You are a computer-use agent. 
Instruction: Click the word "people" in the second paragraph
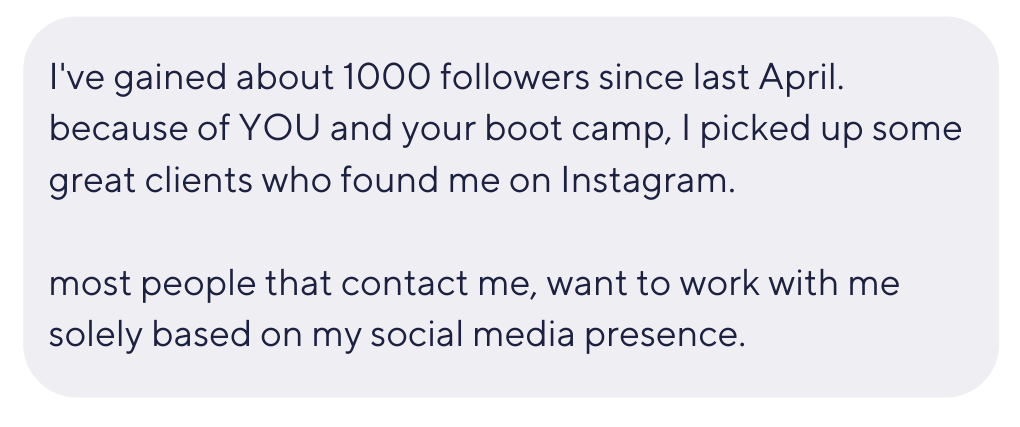point(198,285)
